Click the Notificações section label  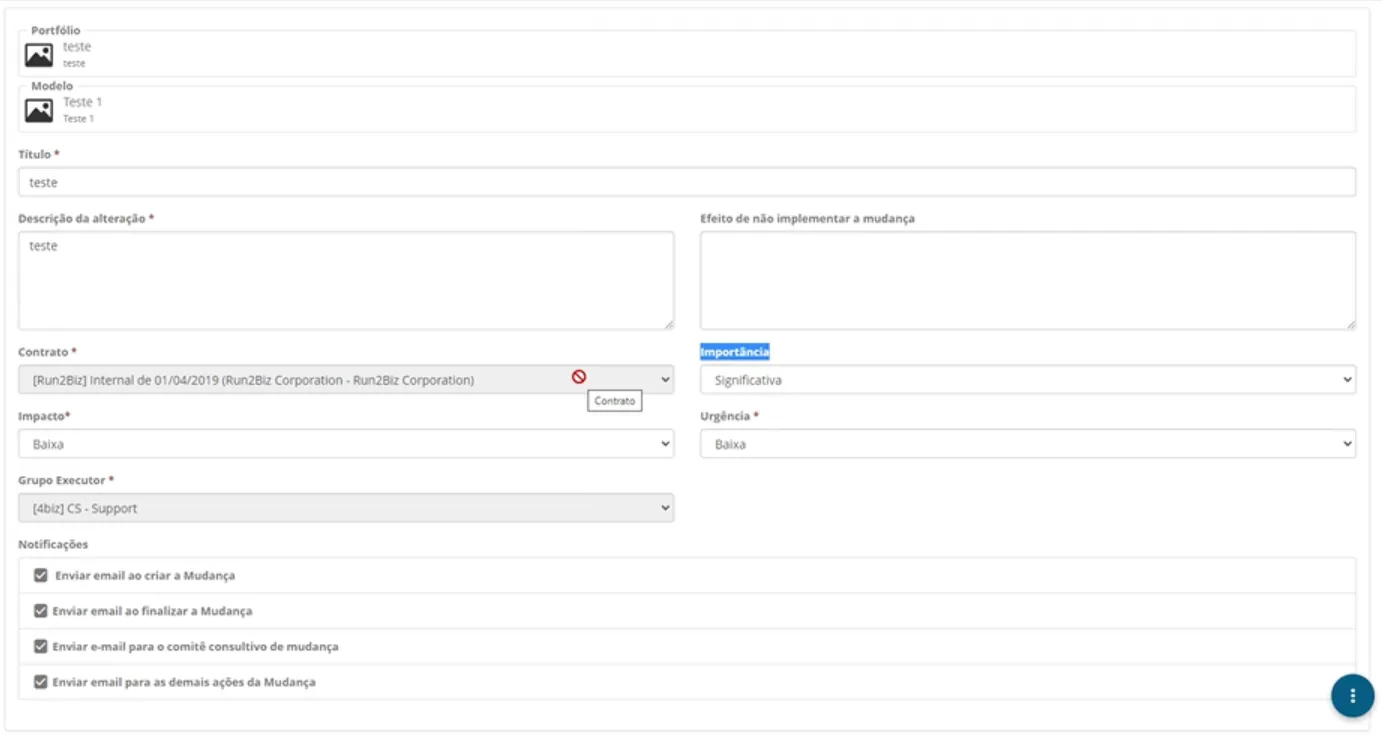53,544
